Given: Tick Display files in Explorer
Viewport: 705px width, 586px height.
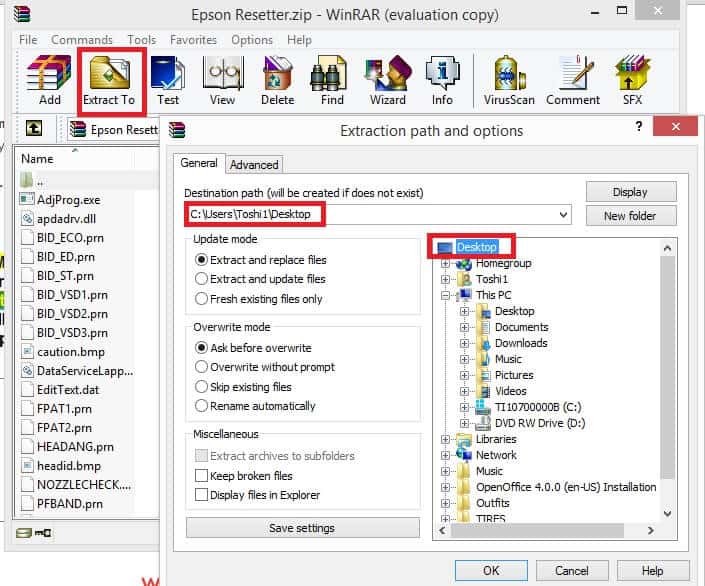Looking at the screenshot, I should click(202, 494).
